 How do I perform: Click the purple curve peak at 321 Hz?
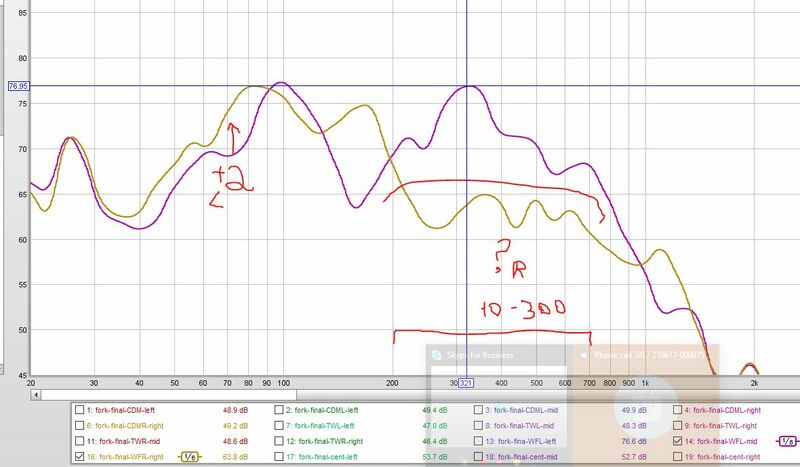(467, 86)
